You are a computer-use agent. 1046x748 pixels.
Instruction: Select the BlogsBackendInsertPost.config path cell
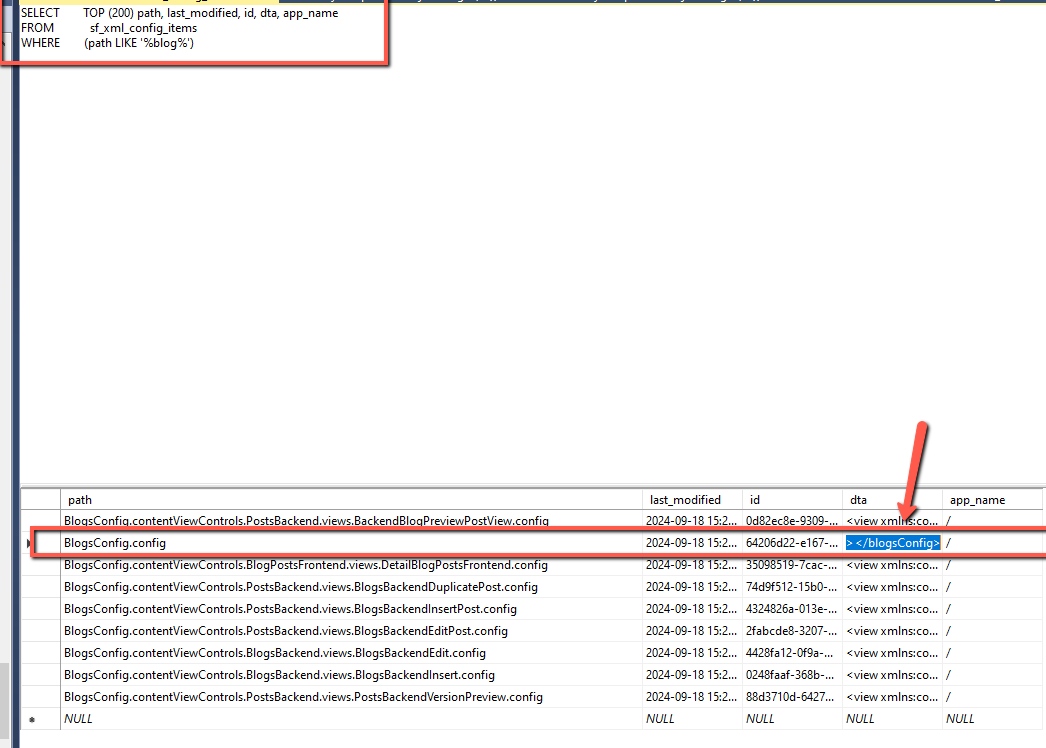coord(351,609)
